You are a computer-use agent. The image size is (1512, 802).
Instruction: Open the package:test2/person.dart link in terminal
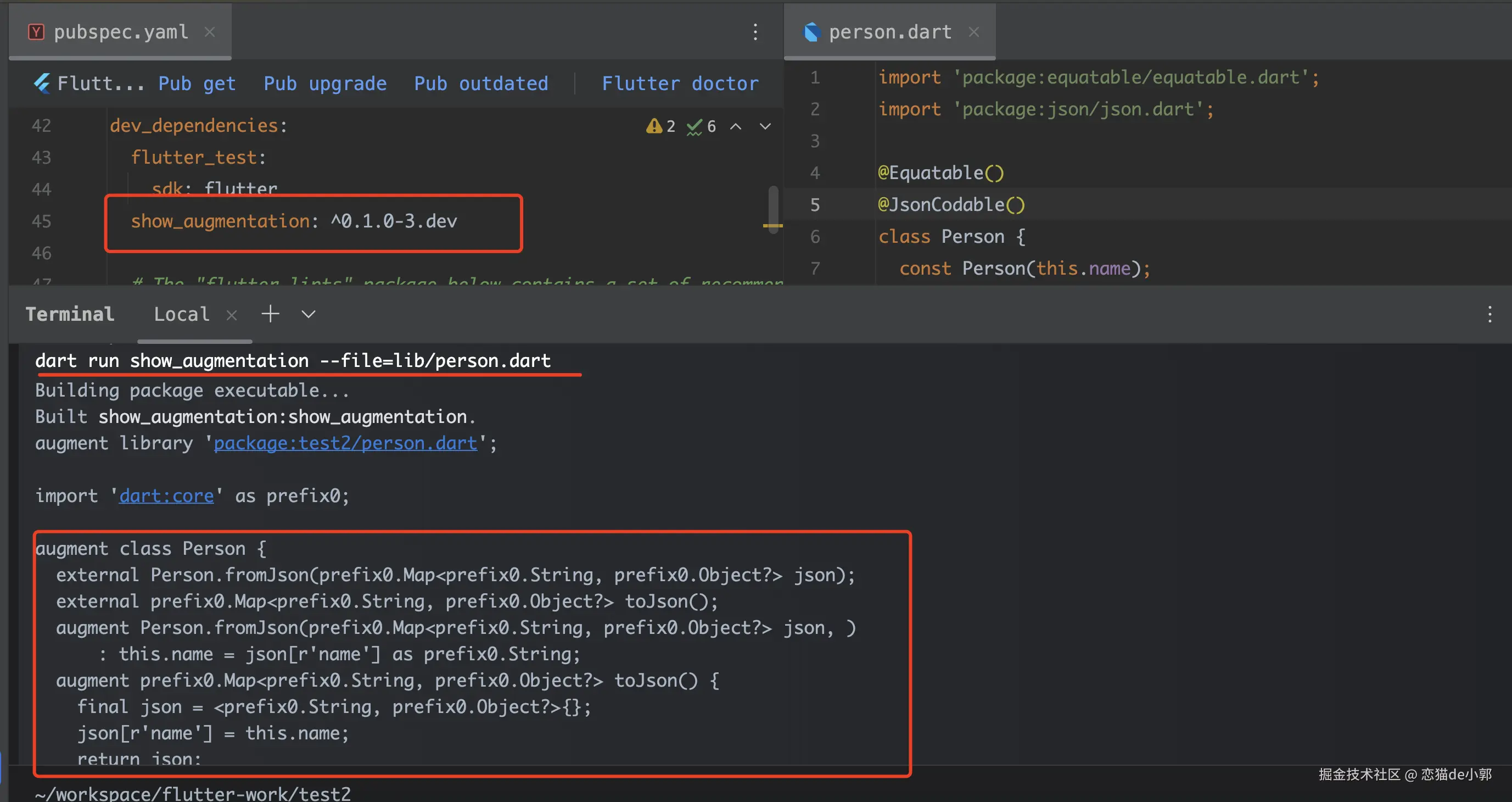click(345, 443)
